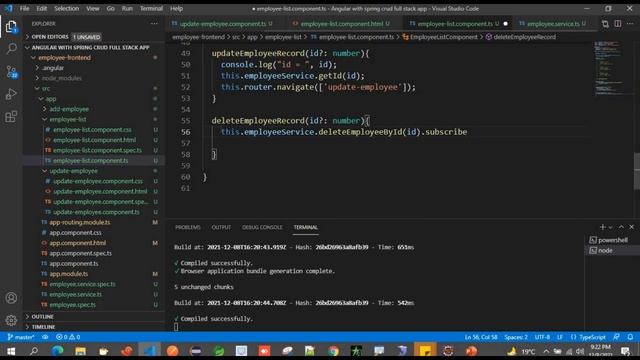Open employee-list.component.css file
This screenshot has width=640, height=360.
(92, 129)
